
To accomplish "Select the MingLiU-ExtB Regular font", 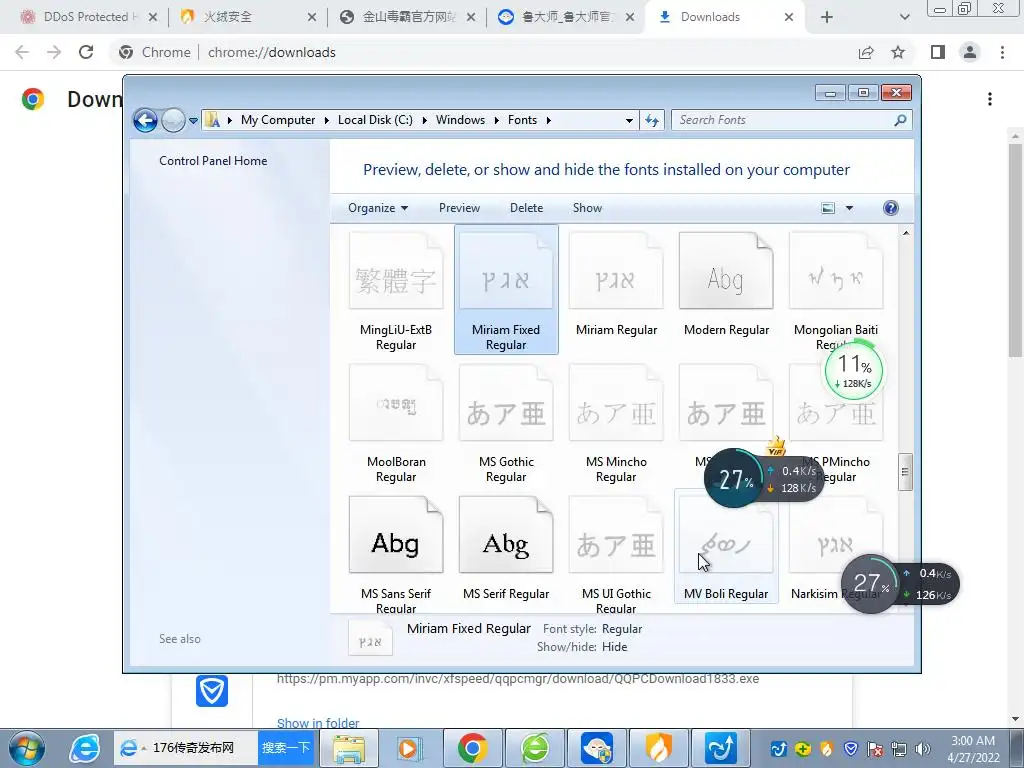I will pos(396,291).
